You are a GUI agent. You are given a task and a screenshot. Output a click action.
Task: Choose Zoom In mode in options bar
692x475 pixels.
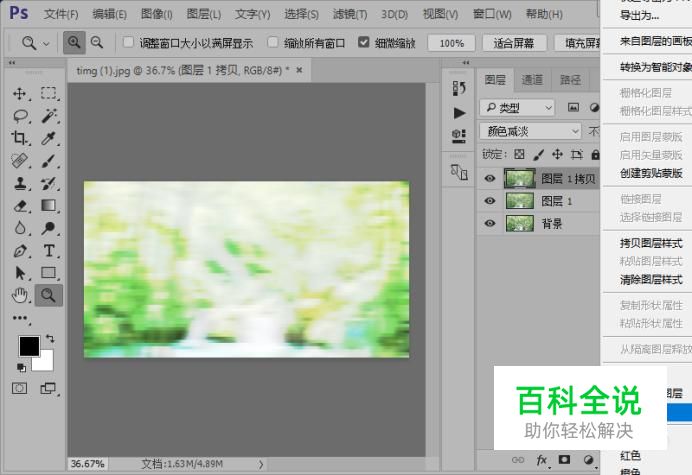click(x=74, y=43)
